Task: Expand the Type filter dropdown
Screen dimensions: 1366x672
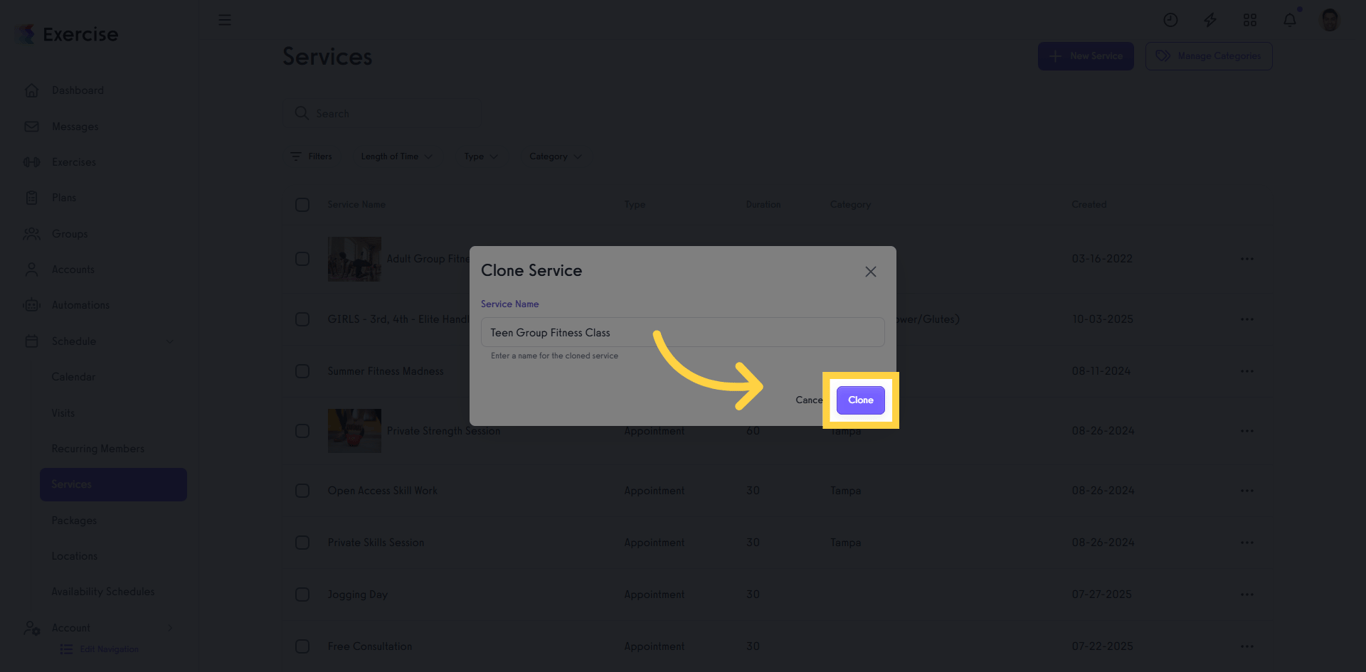Action: coord(480,156)
